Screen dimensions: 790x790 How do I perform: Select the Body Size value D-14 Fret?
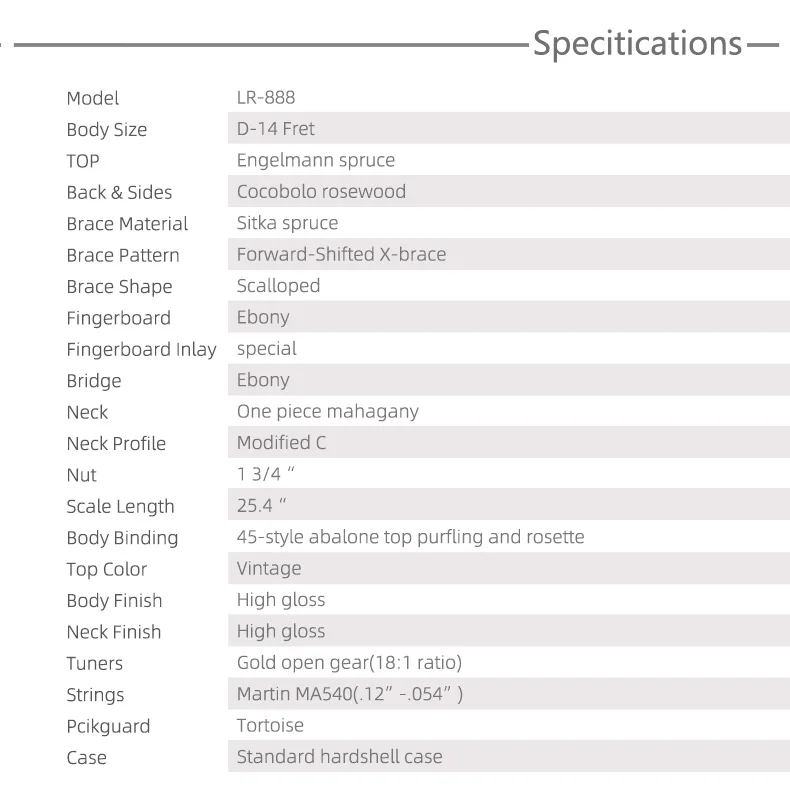276,129
